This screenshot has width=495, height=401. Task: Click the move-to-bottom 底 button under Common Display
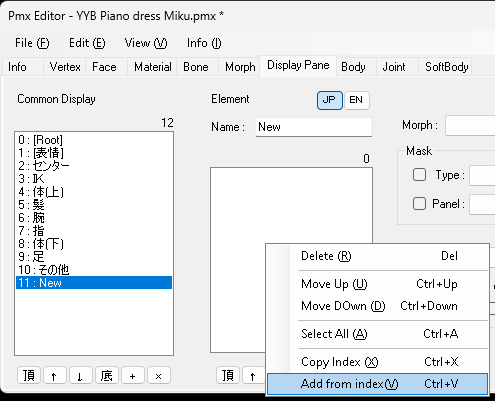click(107, 376)
